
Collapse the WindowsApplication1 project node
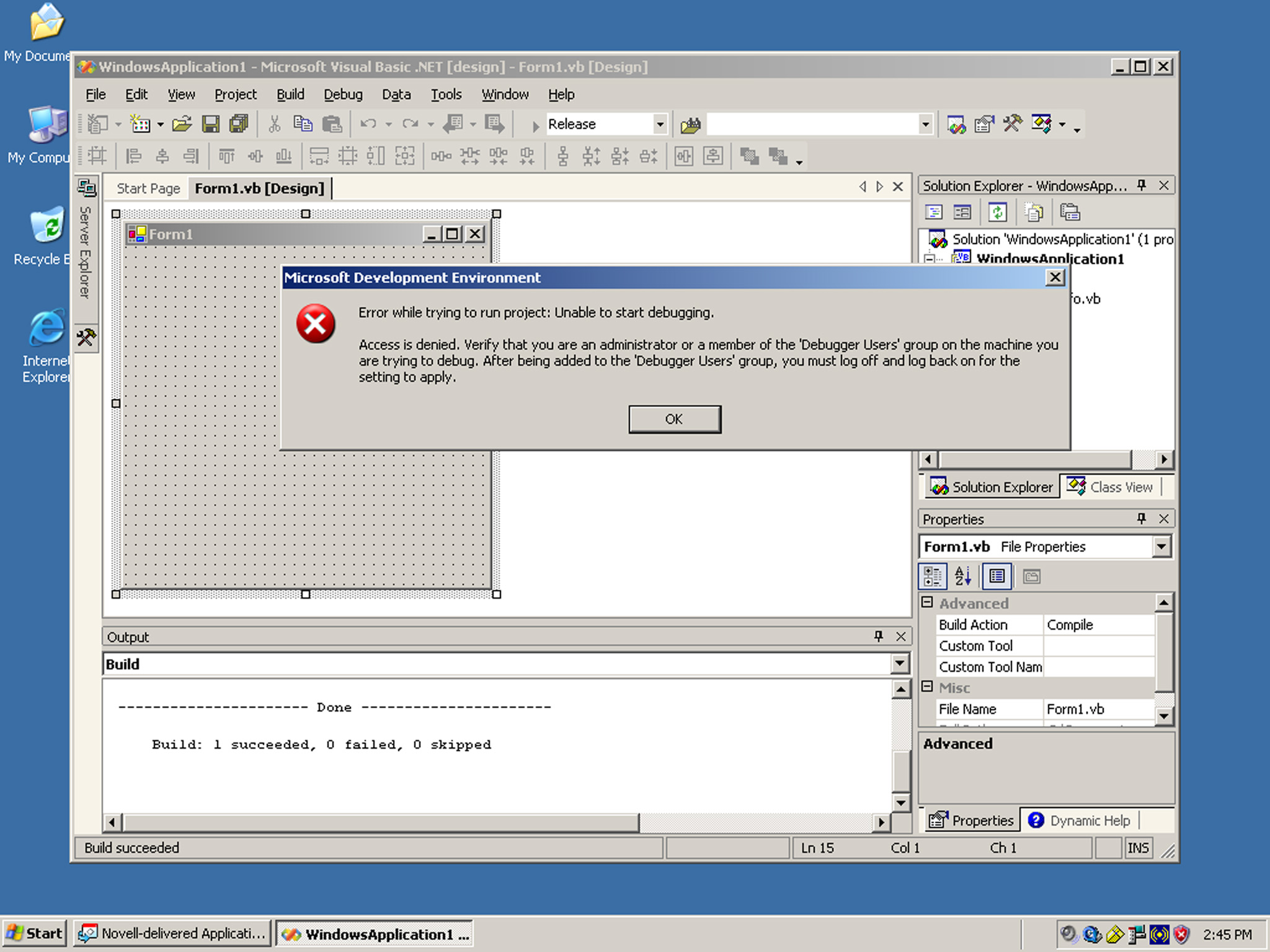tap(929, 258)
